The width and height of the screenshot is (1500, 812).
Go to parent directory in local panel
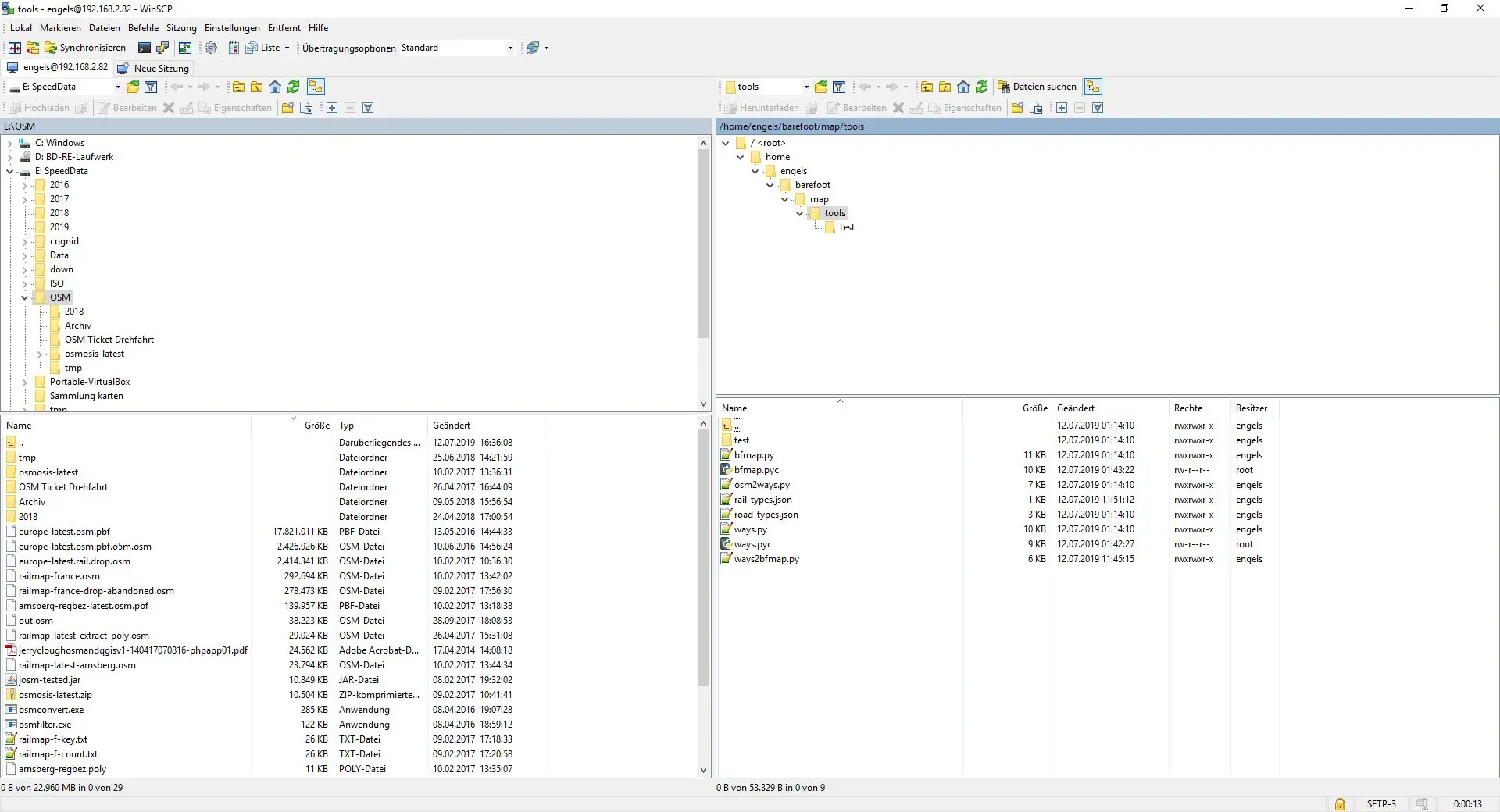pos(238,87)
